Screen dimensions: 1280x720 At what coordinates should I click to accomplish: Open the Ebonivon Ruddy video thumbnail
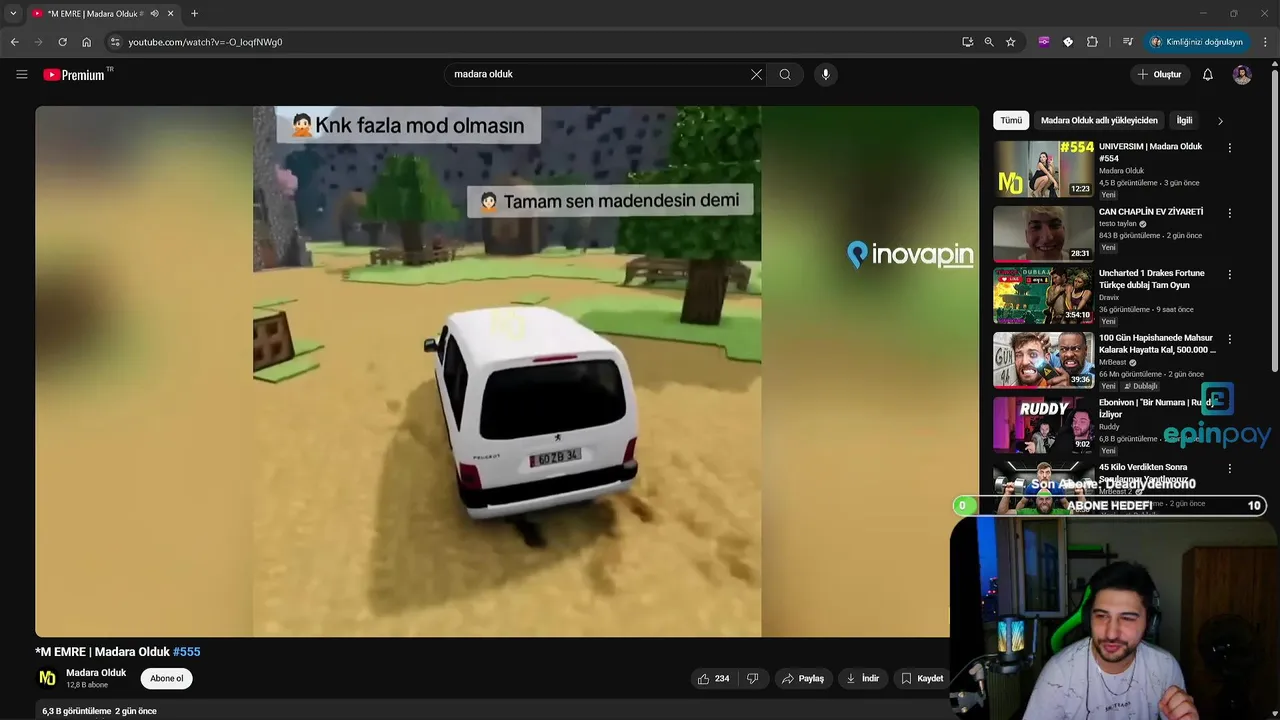click(x=1043, y=425)
